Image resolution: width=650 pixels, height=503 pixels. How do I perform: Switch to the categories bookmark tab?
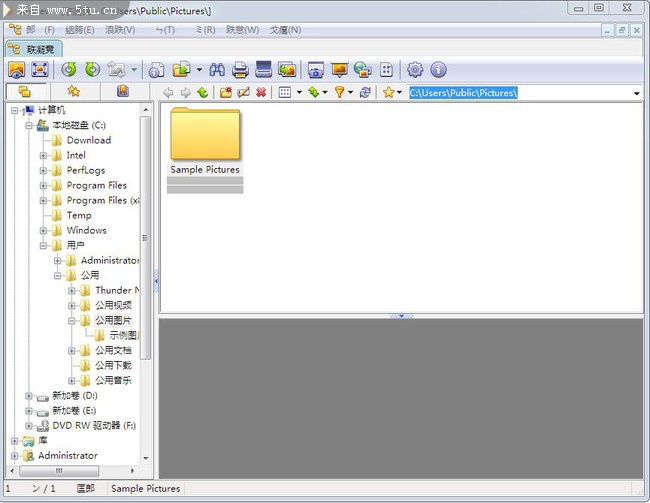point(123,91)
